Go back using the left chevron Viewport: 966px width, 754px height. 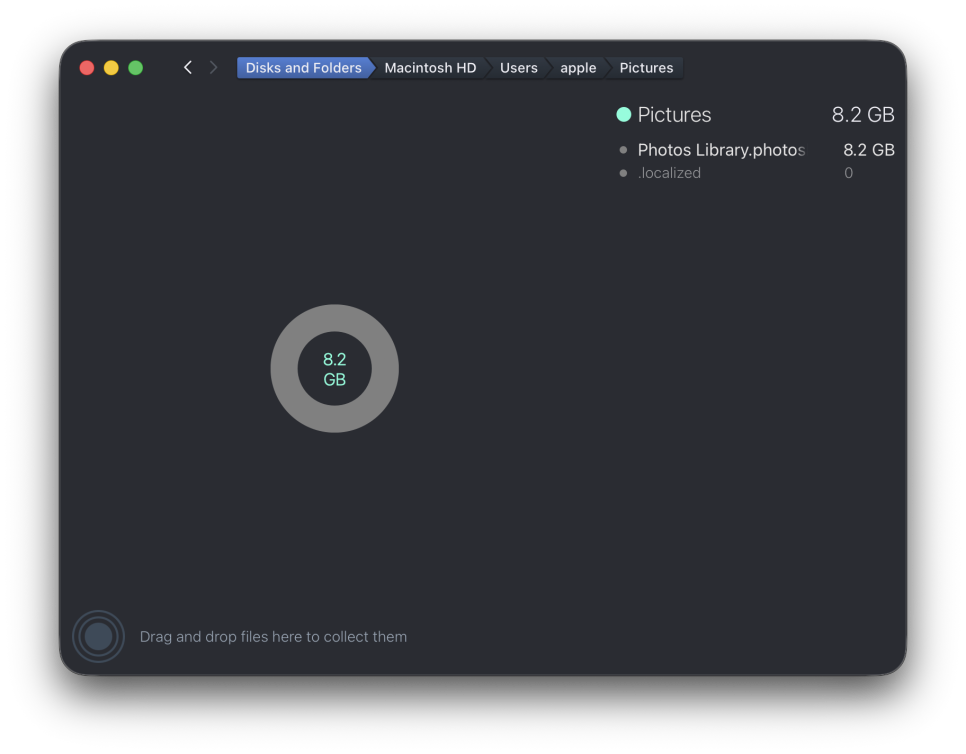[x=188, y=68]
